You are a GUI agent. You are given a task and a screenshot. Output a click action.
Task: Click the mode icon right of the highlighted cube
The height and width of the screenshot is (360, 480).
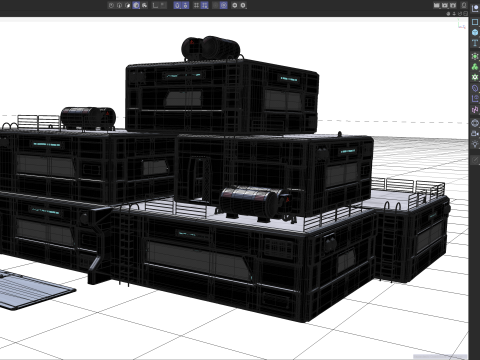pos(144,5)
